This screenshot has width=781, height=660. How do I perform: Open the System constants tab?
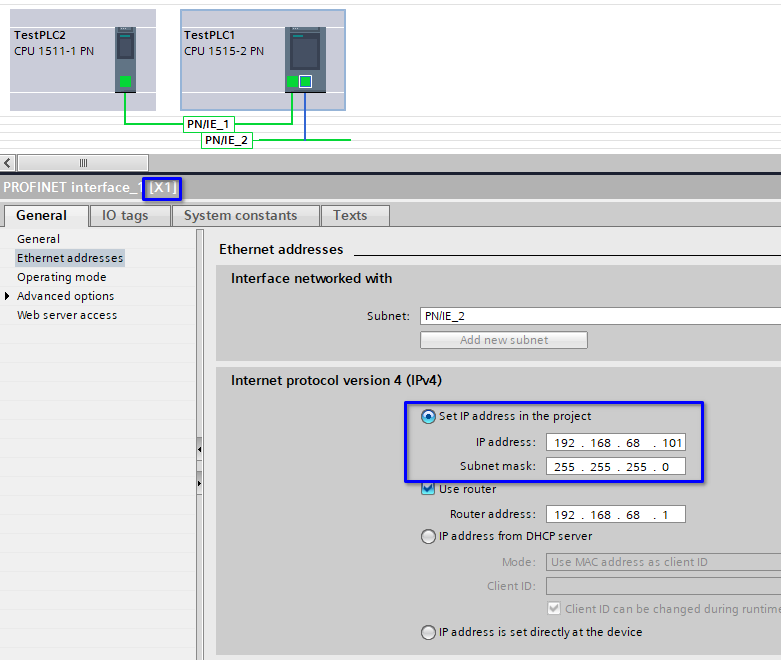click(x=245, y=216)
